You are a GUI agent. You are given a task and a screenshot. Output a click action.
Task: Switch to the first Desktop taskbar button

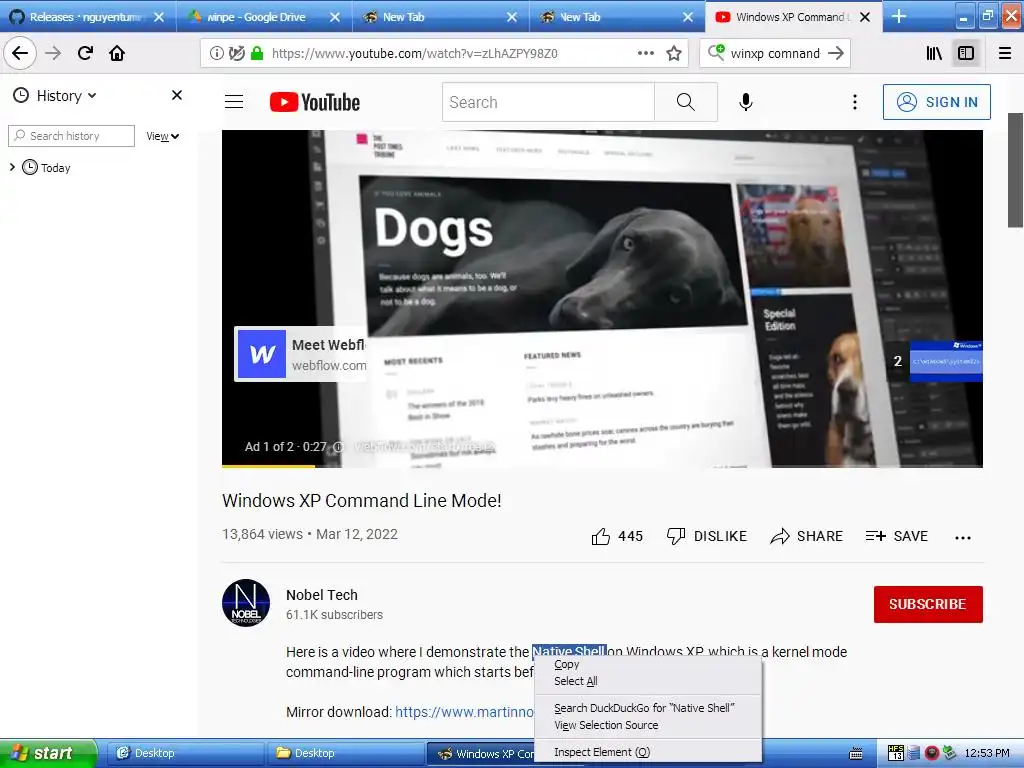coord(185,753)
